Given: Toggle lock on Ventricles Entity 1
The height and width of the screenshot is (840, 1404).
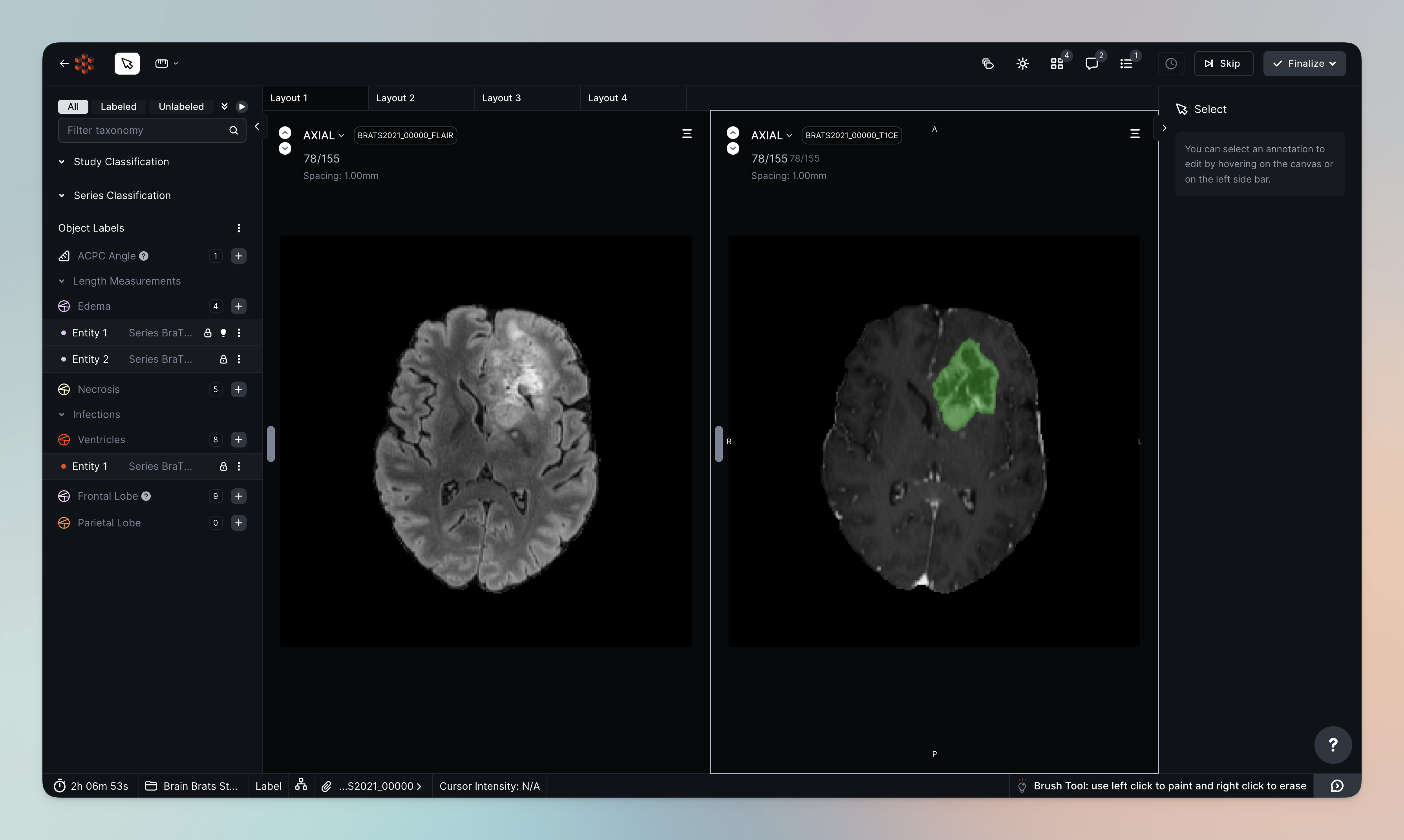Looking at the screenshot, I should tap(224, 466).
